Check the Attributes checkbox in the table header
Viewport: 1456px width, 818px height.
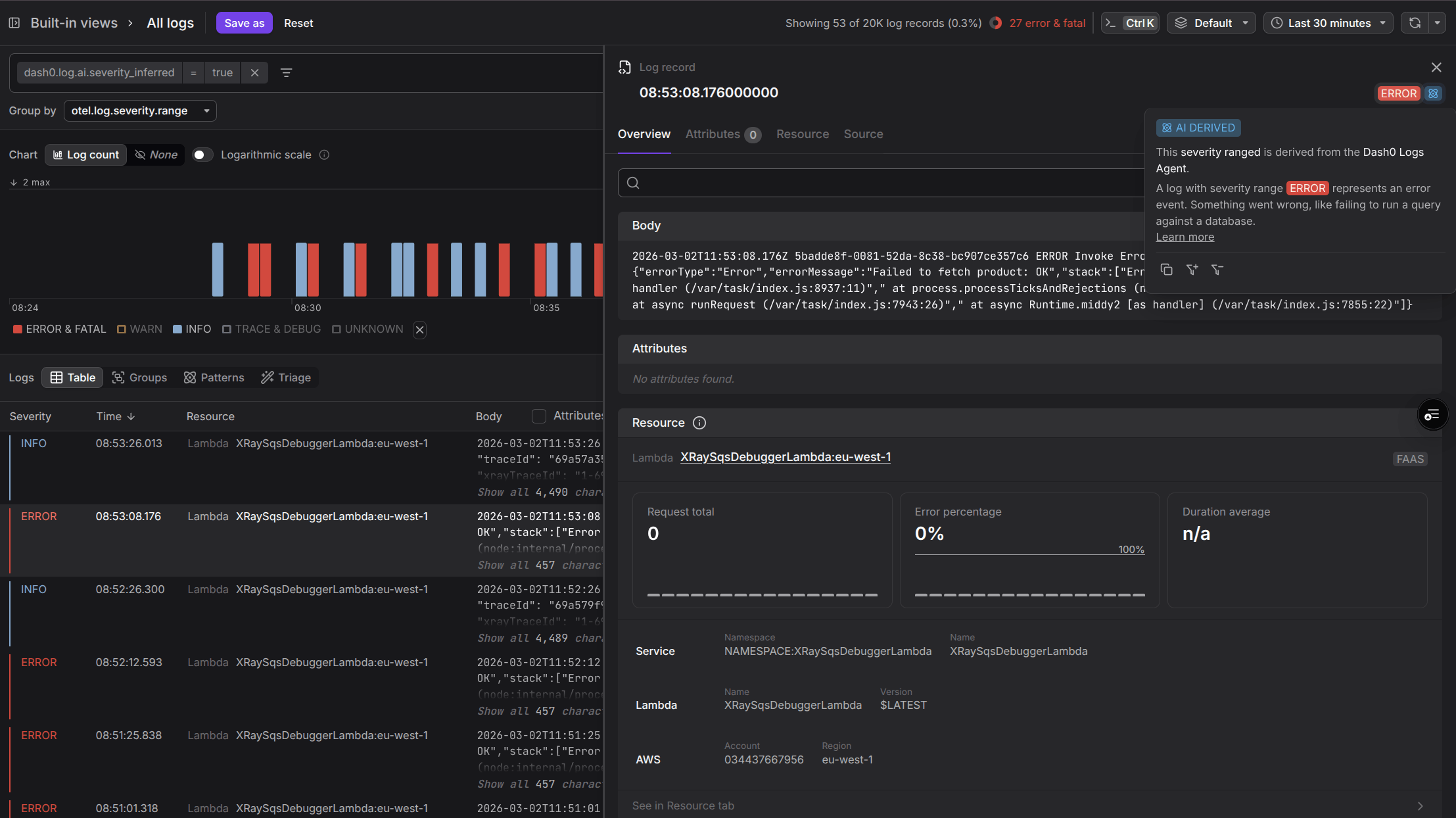539,416
